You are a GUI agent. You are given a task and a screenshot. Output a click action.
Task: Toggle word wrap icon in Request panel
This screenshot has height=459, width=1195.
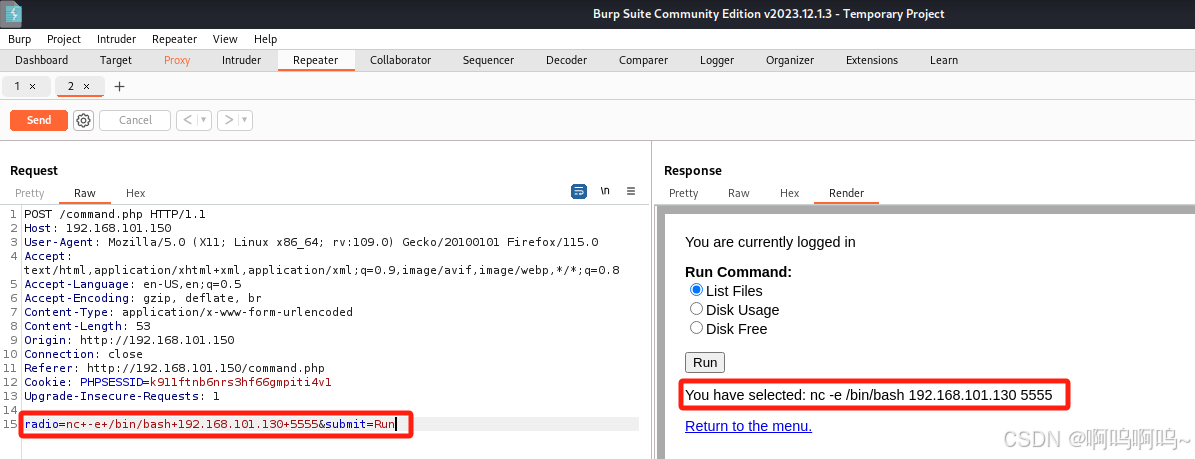point(579,191)
